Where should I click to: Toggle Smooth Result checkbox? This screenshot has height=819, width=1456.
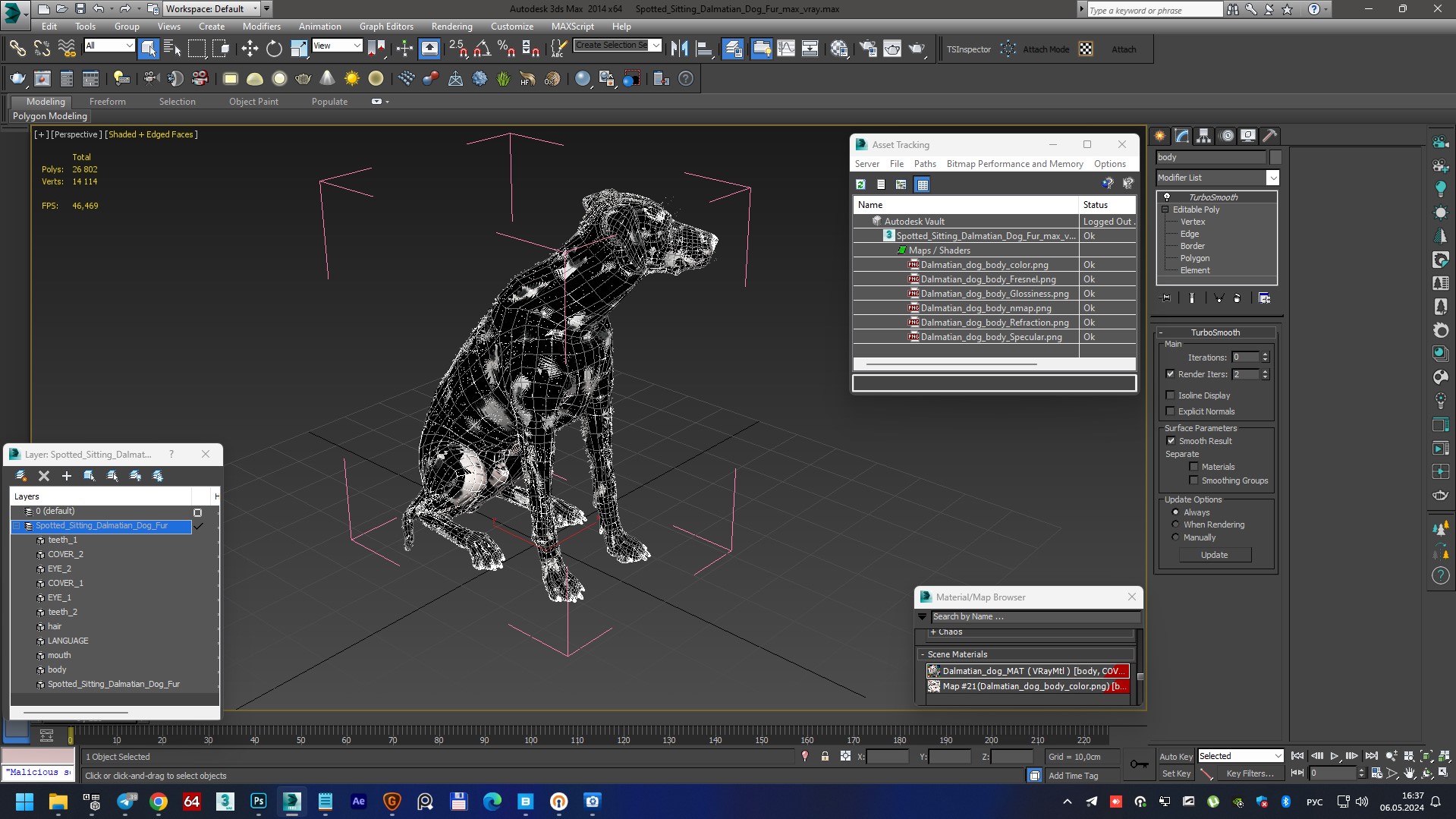pyautogui.click(x=1170, y=441)
